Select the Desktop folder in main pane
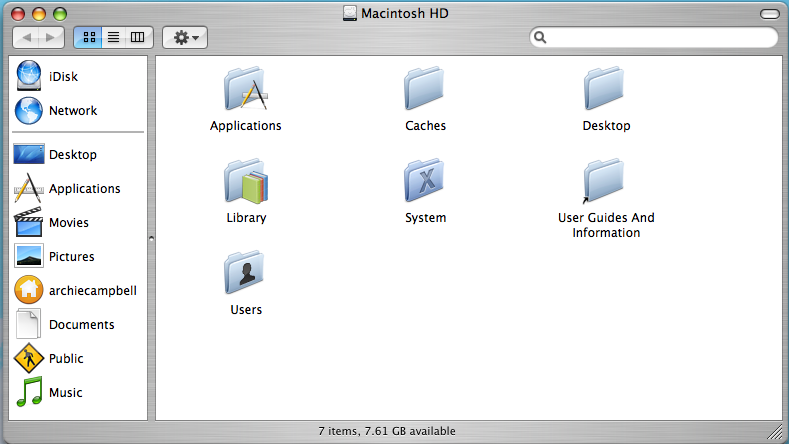The width and height of the screenshot is (789, 444). (603, 89)
